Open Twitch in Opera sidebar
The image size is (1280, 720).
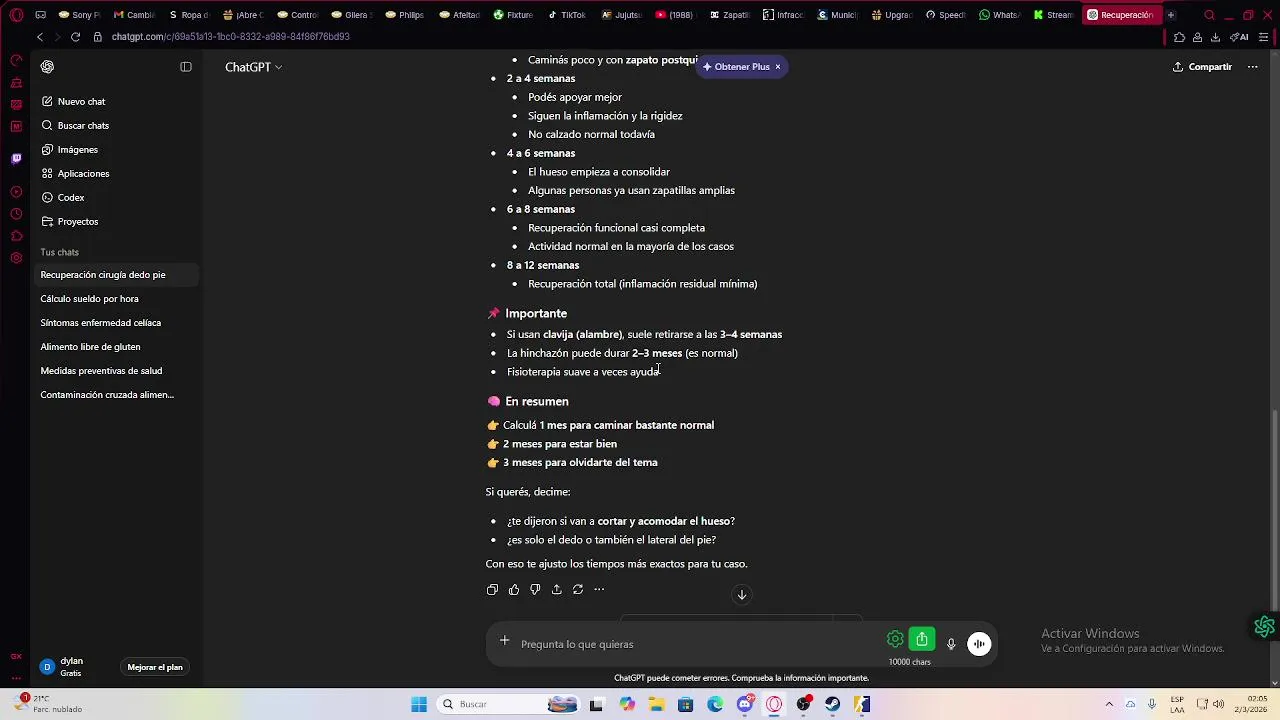pyautogui.click(x=16, y=158)
